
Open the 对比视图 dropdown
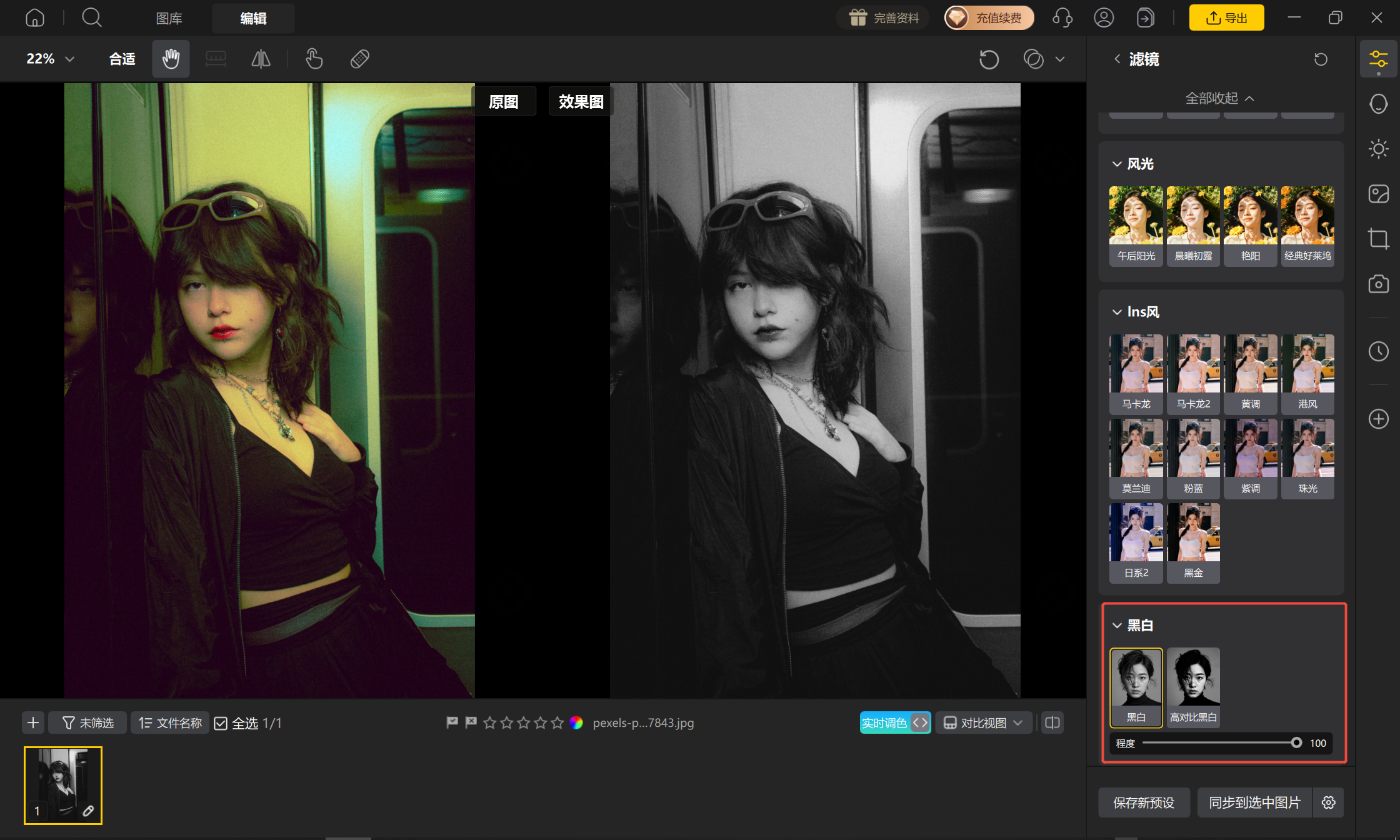(x=983, y=723)
